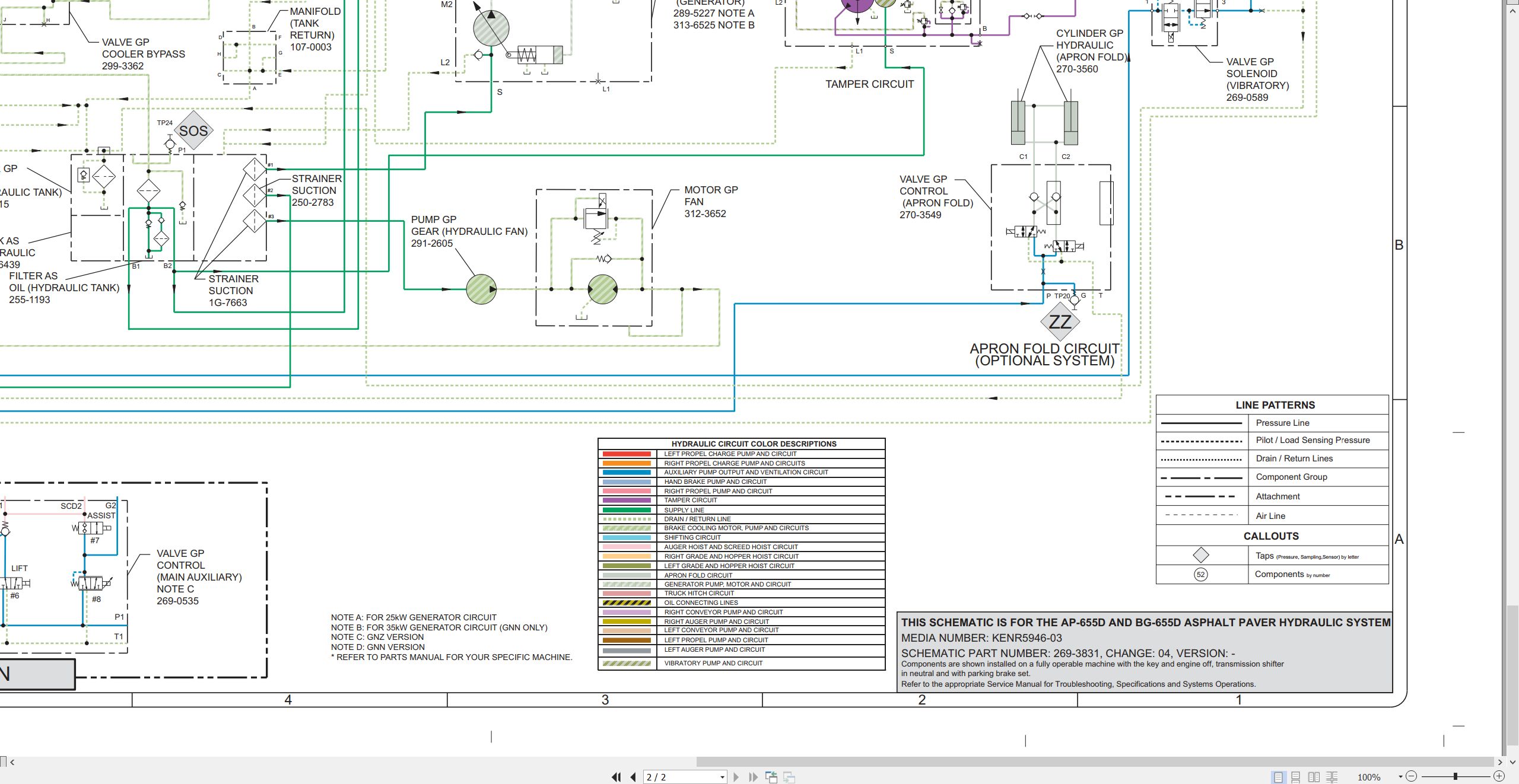Click the 'VALVE GP SOLENOID (VIBRATORY)' label
1519x784 pixels.
(x=1257, y=79)
